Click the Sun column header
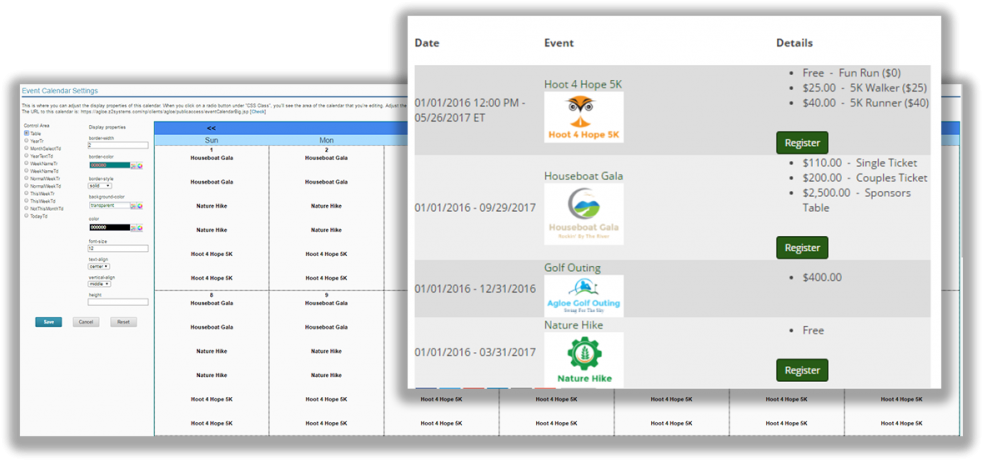This screenshot has height=460, width=982. click(x=212, y=141)
